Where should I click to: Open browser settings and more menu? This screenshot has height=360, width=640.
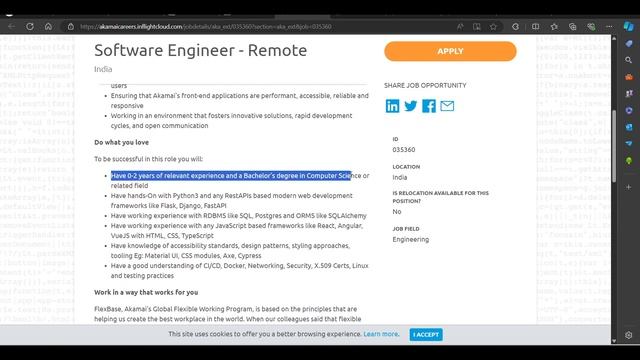tap(609, 27)
